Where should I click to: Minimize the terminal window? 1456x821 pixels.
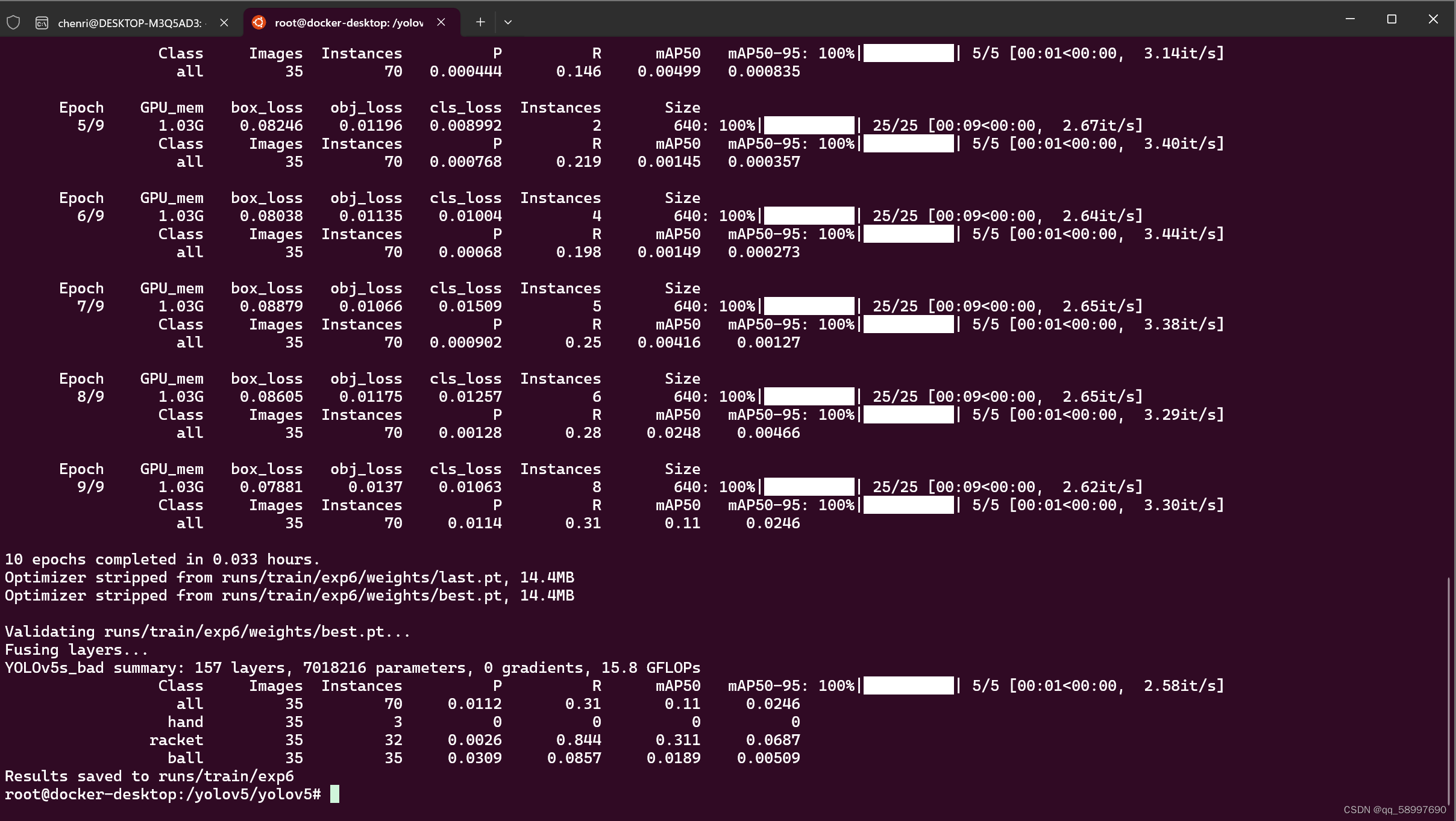(x=1350, y=19)
